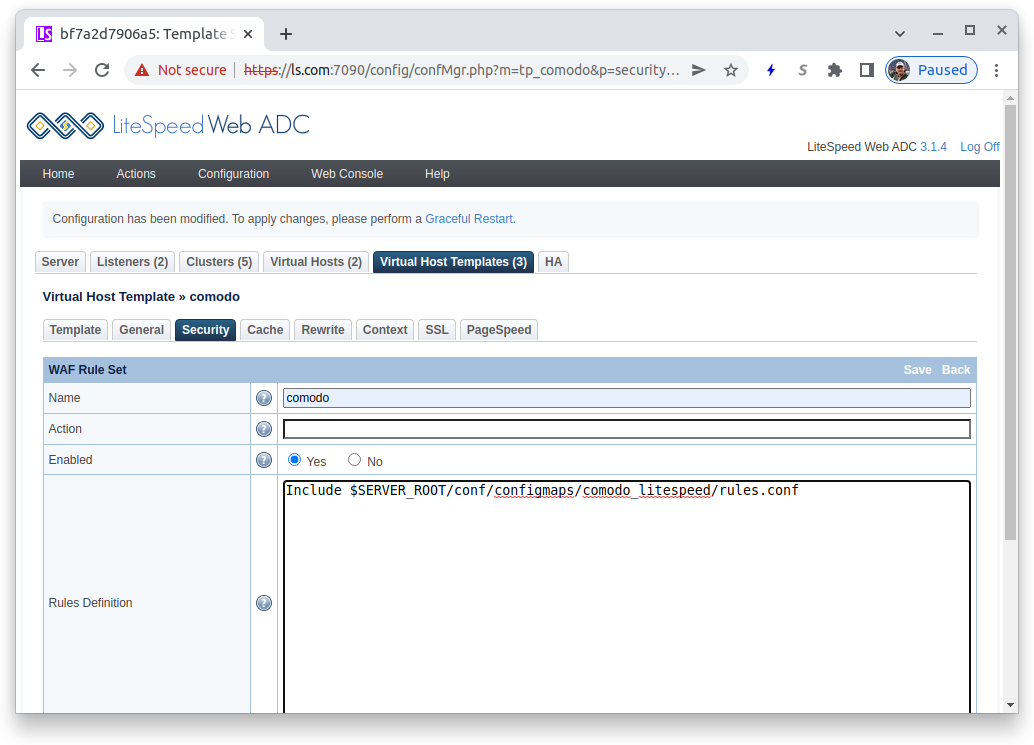Open the Configuration menu in navigation bar

click(233, 174)
